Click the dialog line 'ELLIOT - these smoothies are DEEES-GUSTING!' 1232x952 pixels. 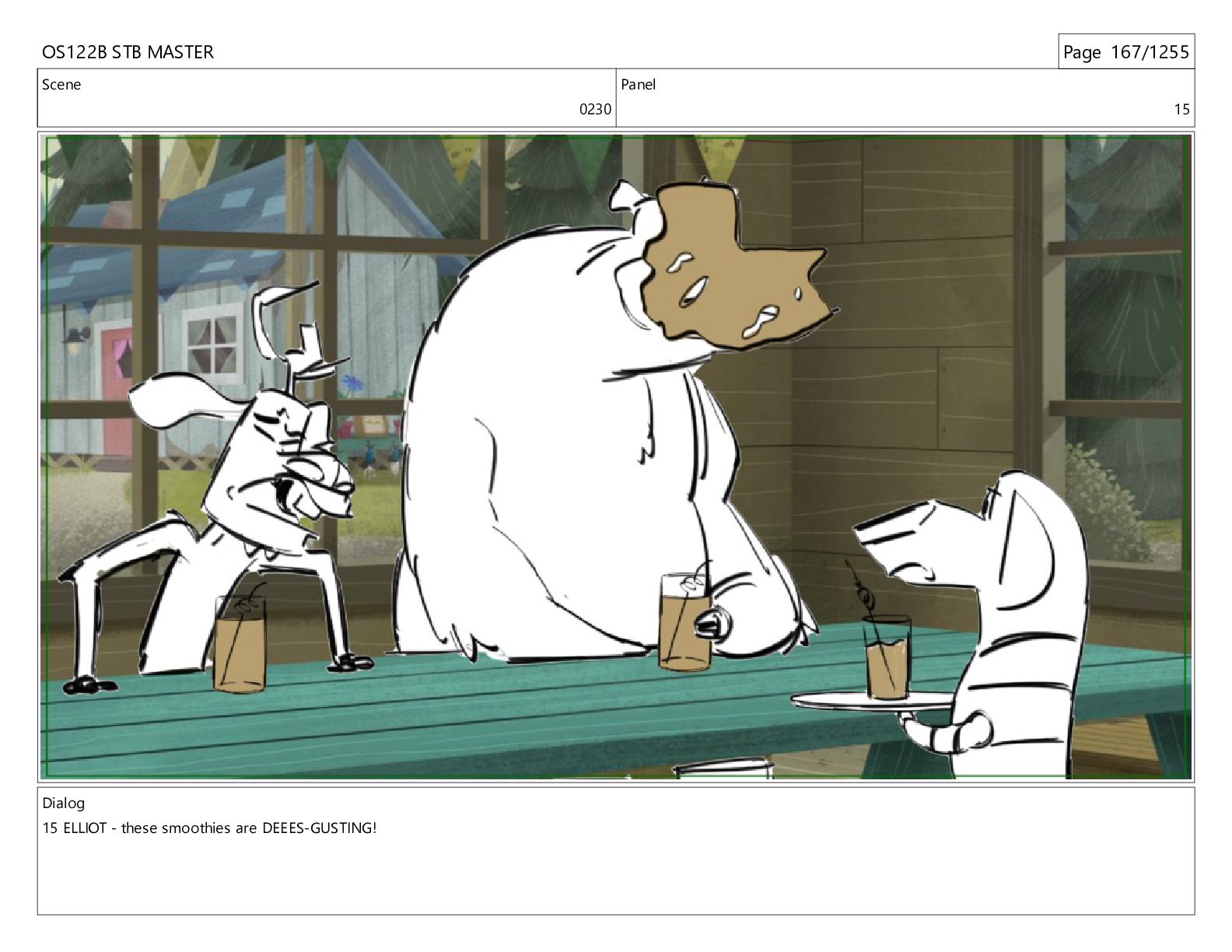click(219, 828)
